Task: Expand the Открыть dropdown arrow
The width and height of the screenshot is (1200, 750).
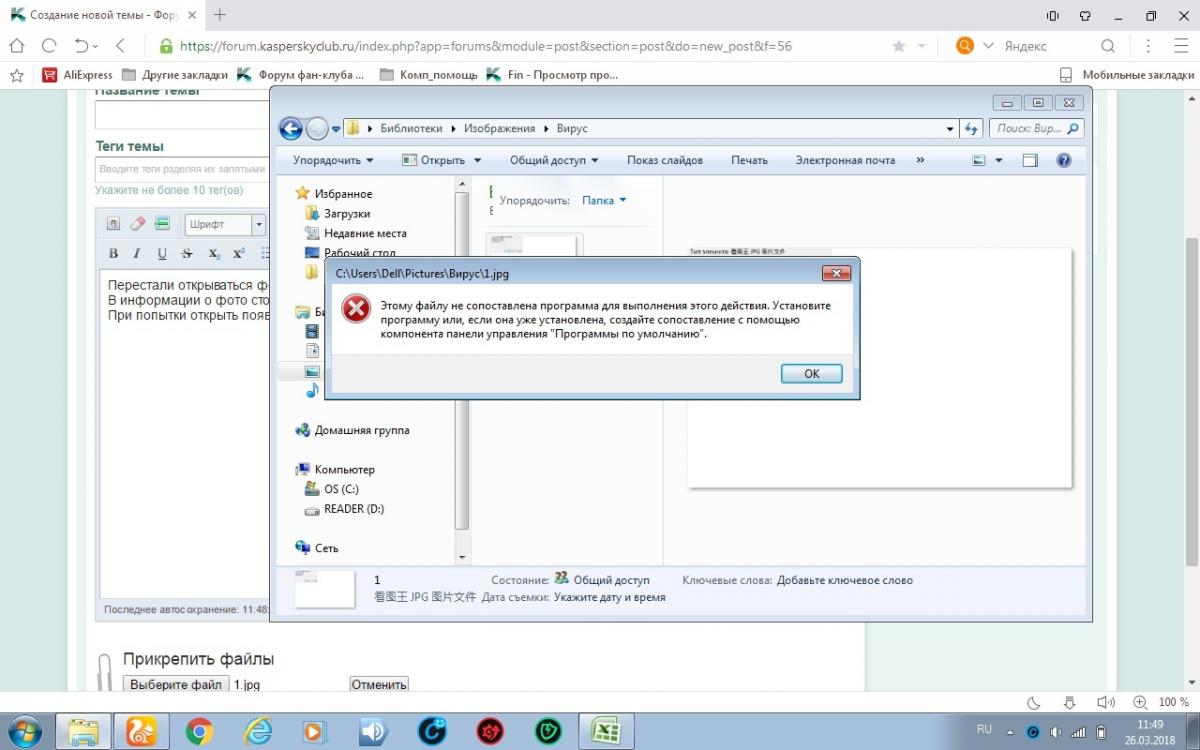Action: (477, 160)
